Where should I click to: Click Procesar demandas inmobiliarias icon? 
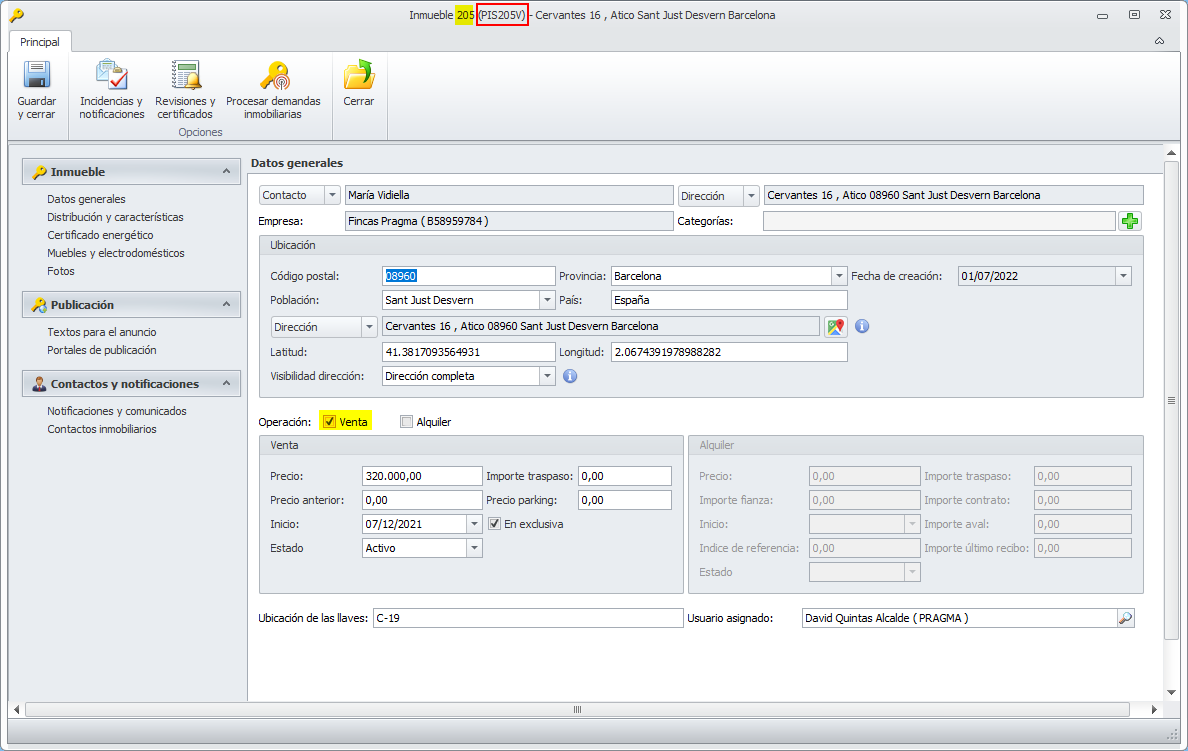click(x=273, y=76)
